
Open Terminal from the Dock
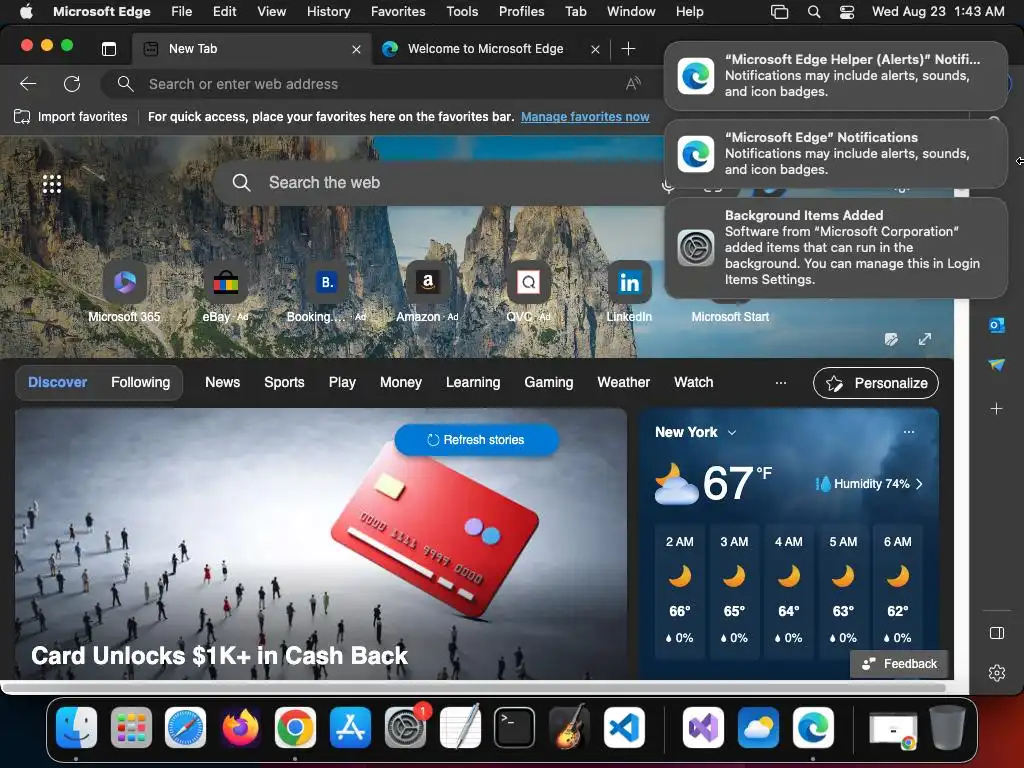click(x=514, y=727)
